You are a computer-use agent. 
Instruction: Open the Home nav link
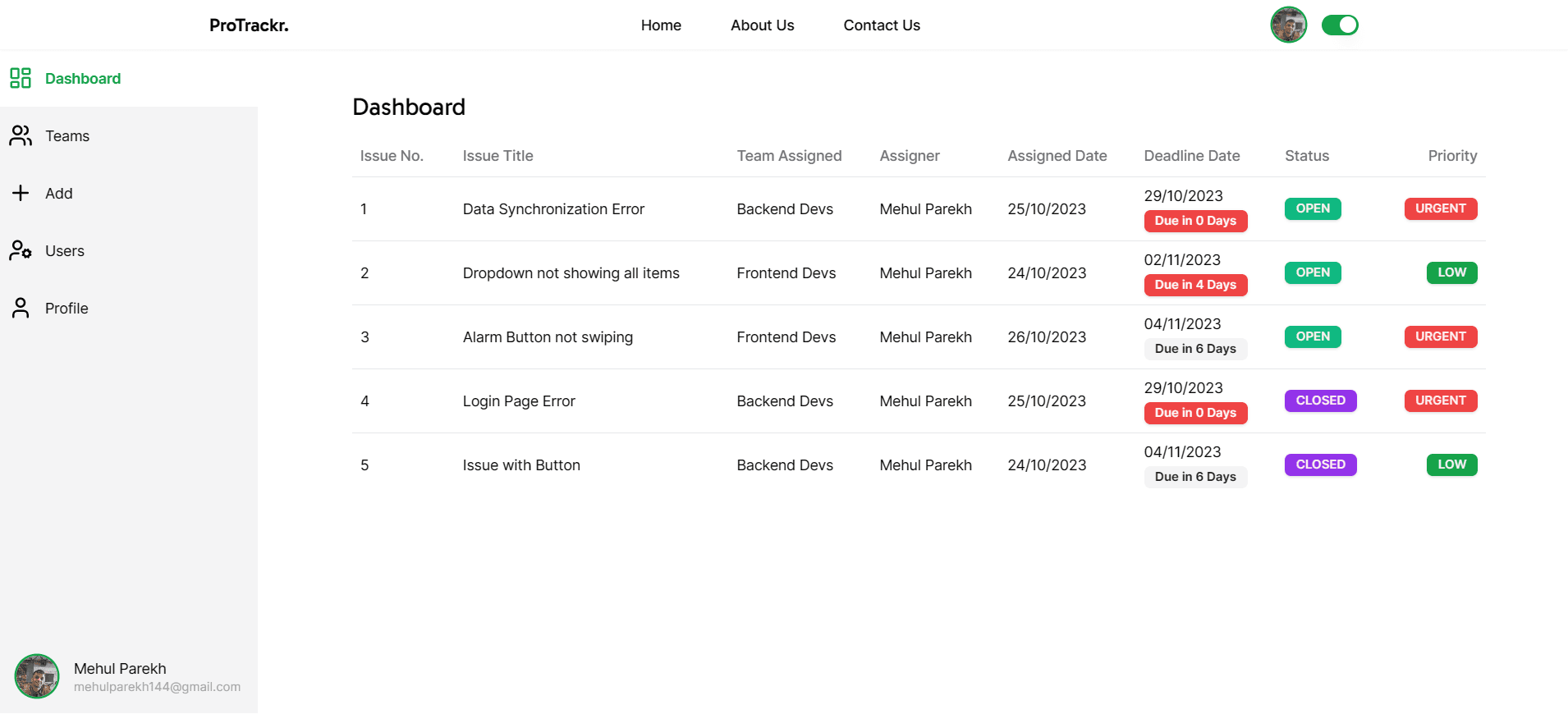coord(661,25)
